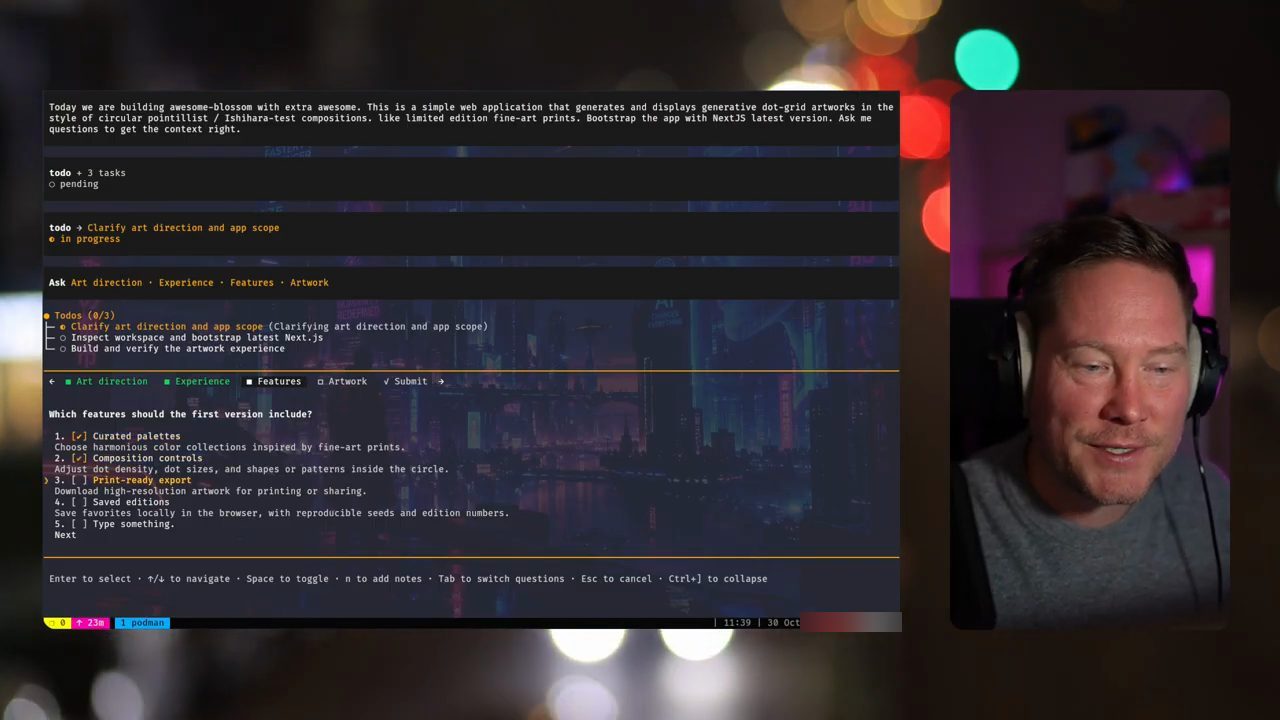Click the 'Ctrl+] to collapse' hint
Viewport: 1280px width, 720px height.
point(718,579)
